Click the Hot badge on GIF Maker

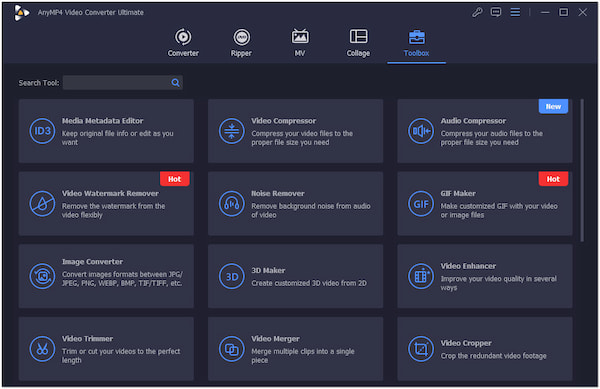point(553,179)
